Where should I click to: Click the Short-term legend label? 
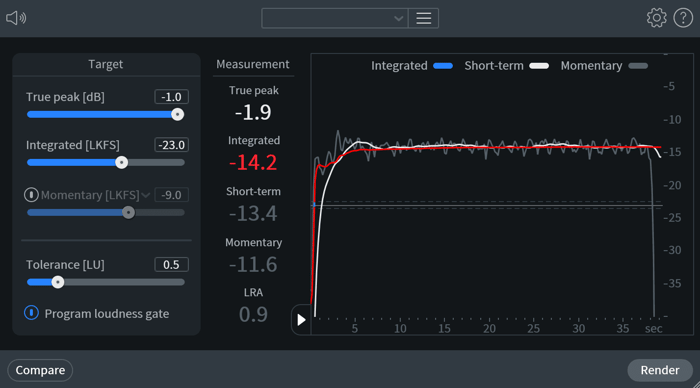point(494,66)
